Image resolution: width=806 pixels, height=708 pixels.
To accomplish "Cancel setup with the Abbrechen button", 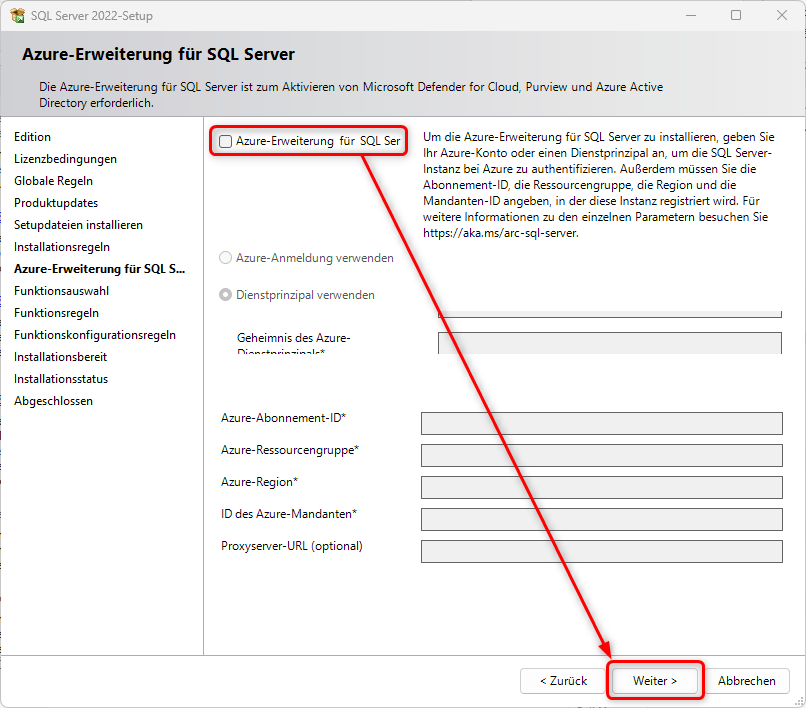I will (746, 681).
